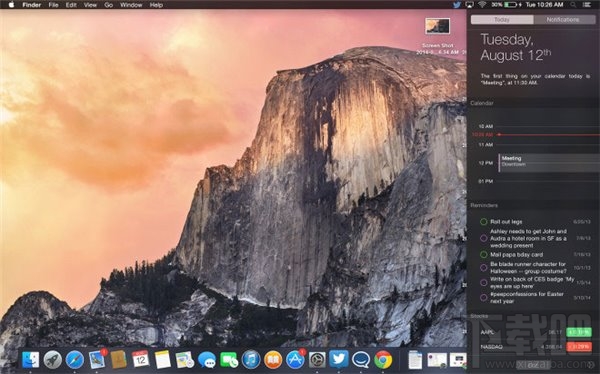This screenshot has width=600, height=374.
Task: Open the Window menu
Action: pyautogui.click(x=131, y=5)
